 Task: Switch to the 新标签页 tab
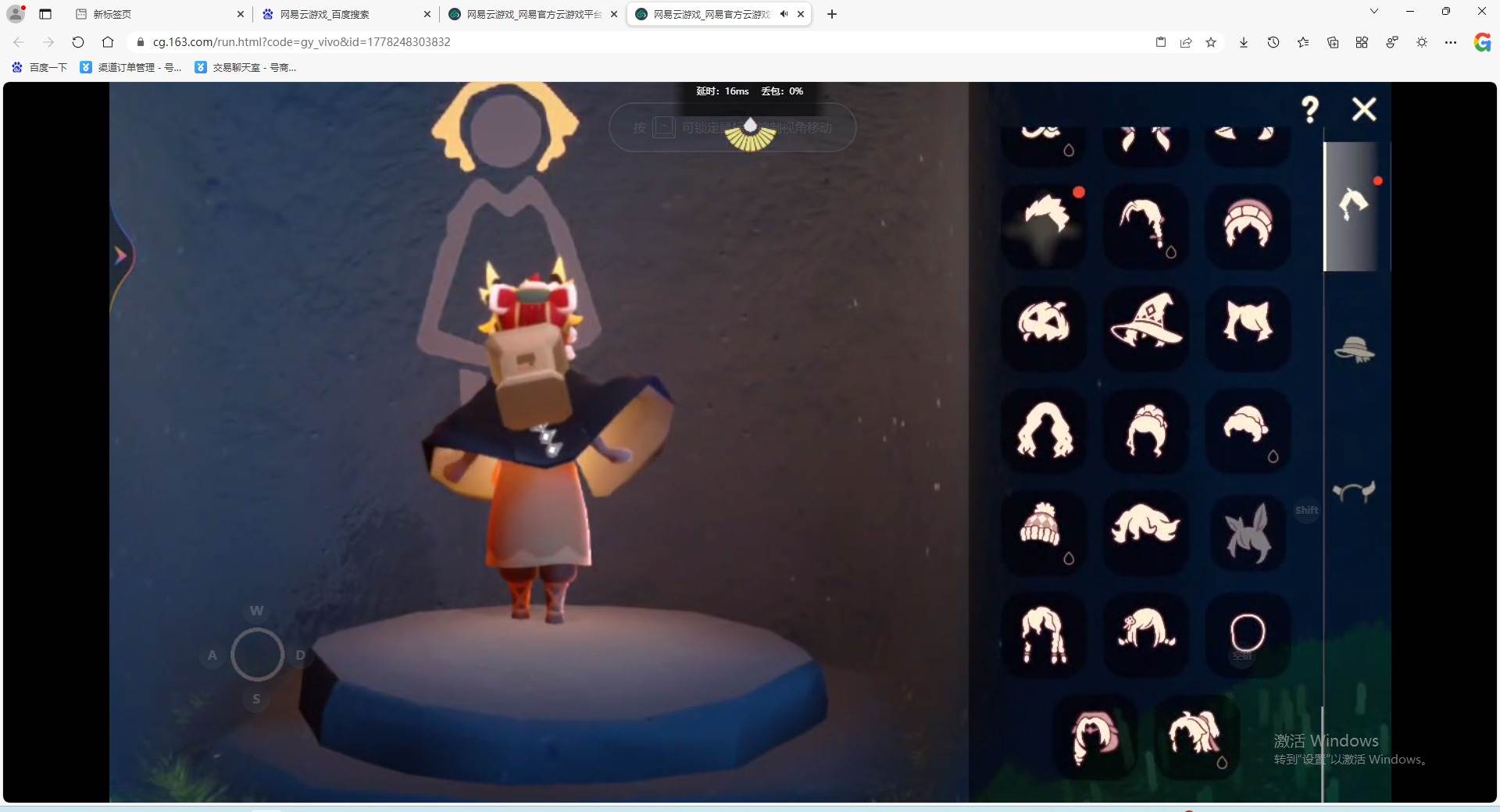click(155, 14)
